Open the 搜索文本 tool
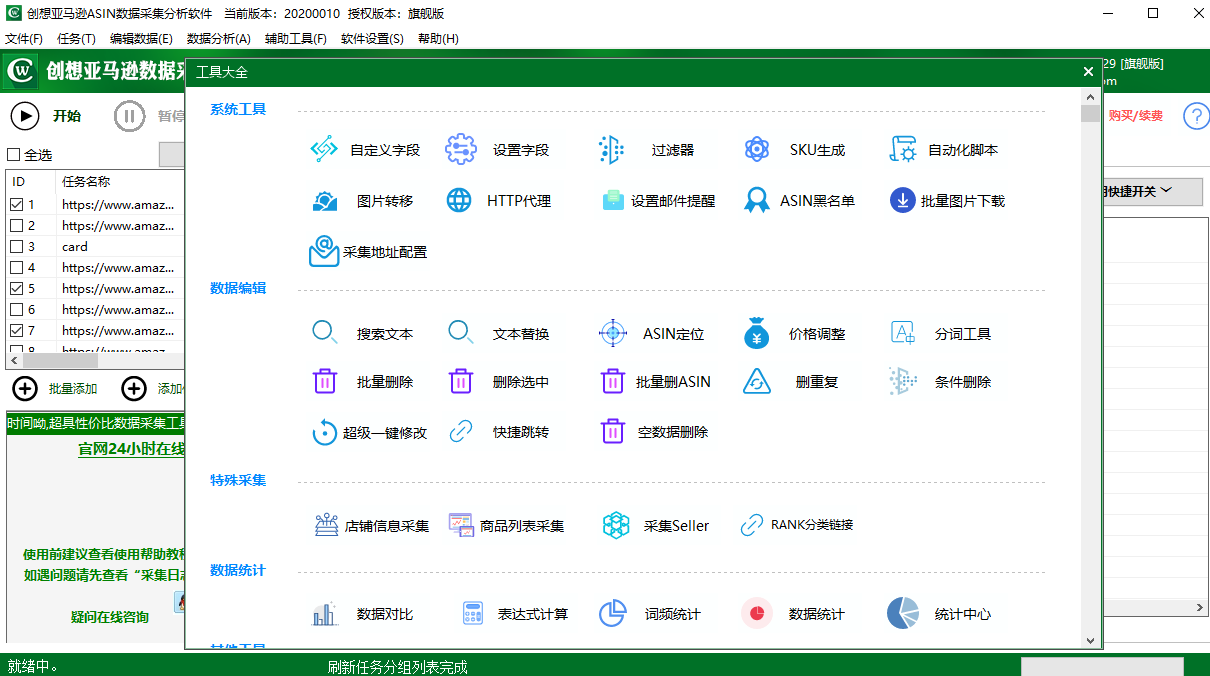This screenshot has width=1210, height=676. pyautogui.click(x=363, y=334)
